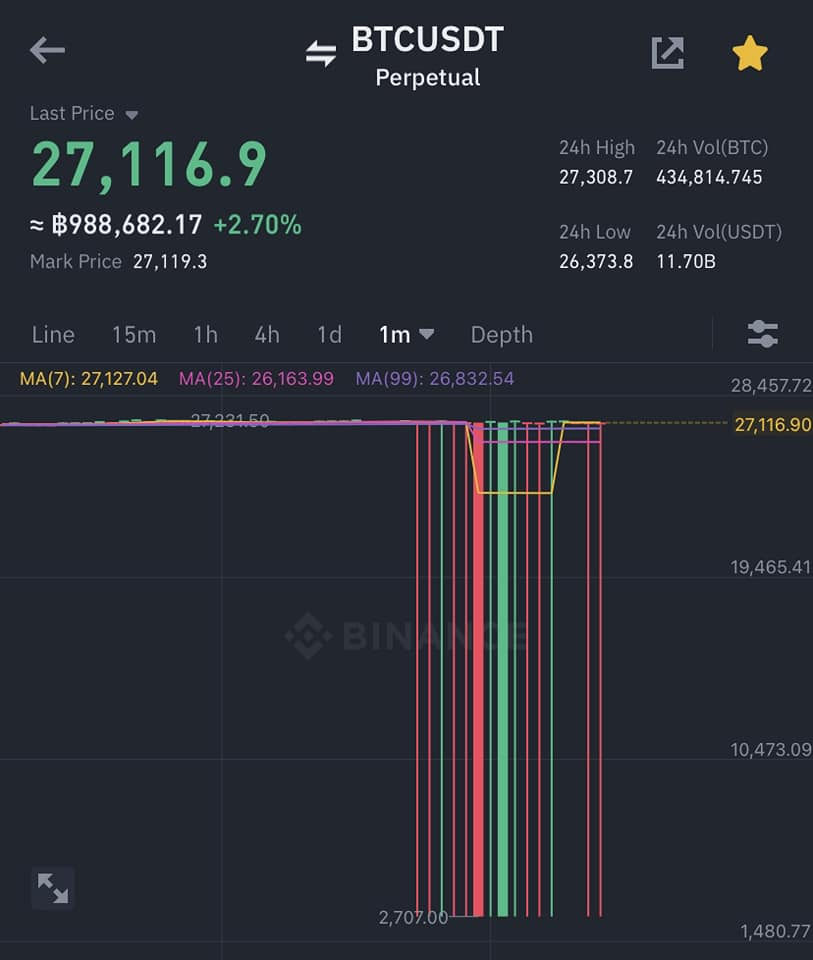Select the Line chart tab
This screenshot has height=960, width=813.
click(x=53, y=334)
